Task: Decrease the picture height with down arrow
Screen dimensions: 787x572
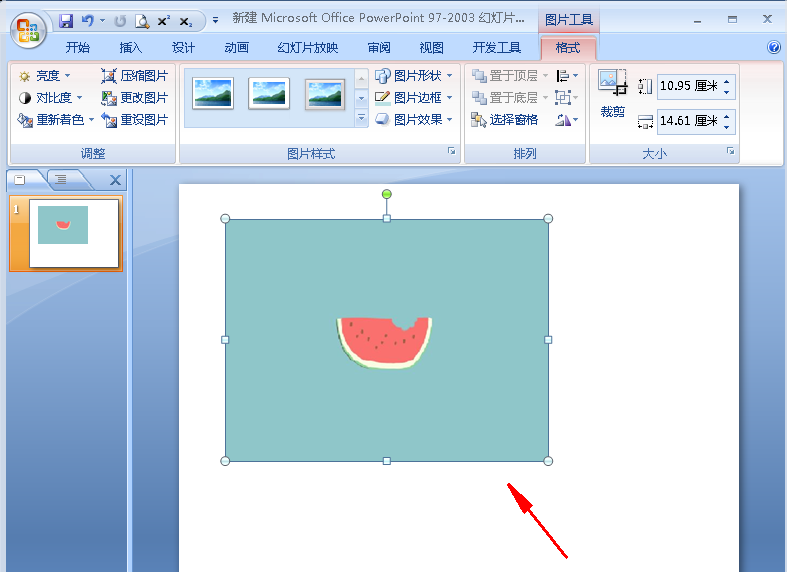Action: click(727, 92)
